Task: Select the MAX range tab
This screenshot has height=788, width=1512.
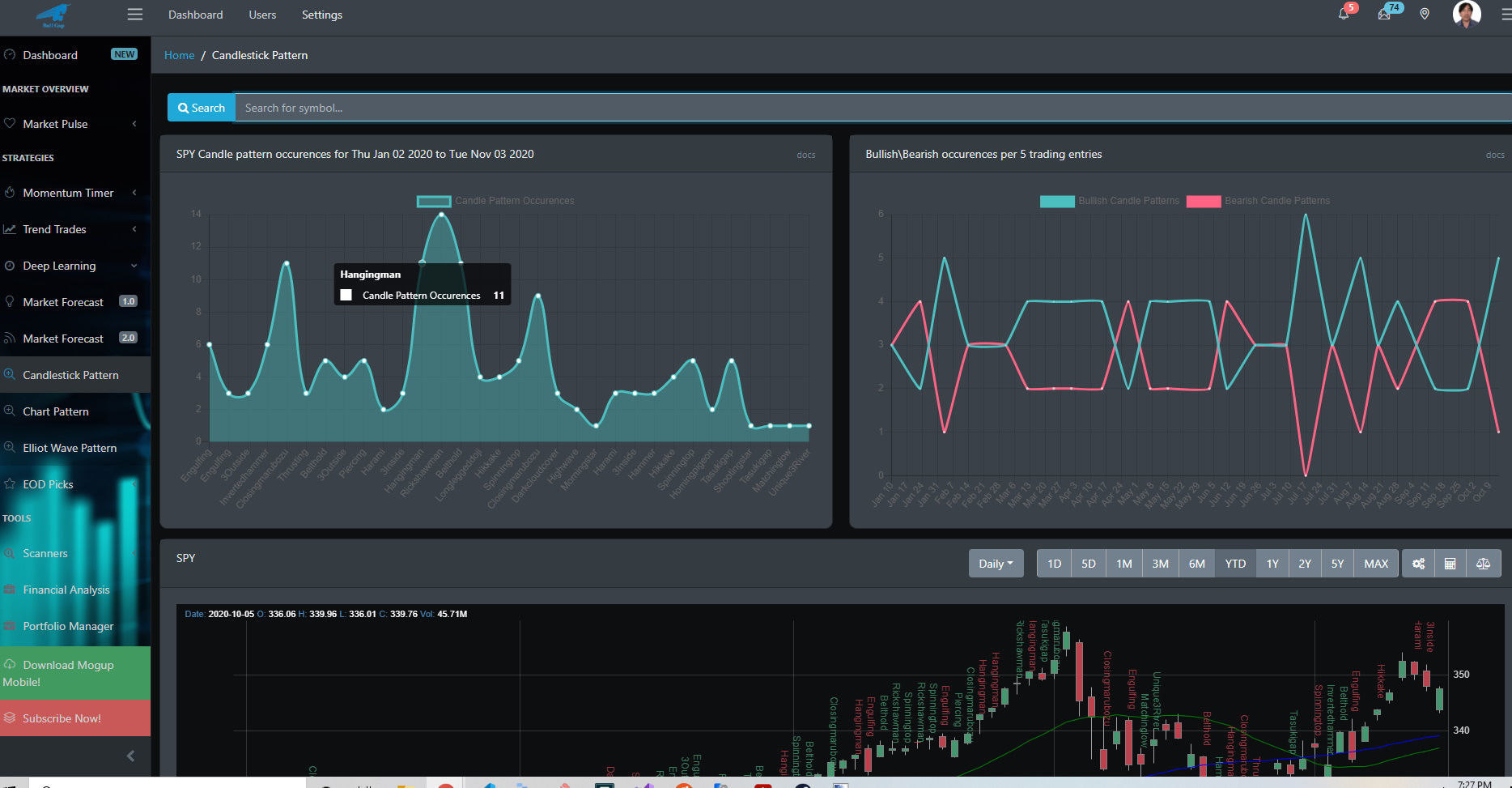Action: (x=1376, y=564)
